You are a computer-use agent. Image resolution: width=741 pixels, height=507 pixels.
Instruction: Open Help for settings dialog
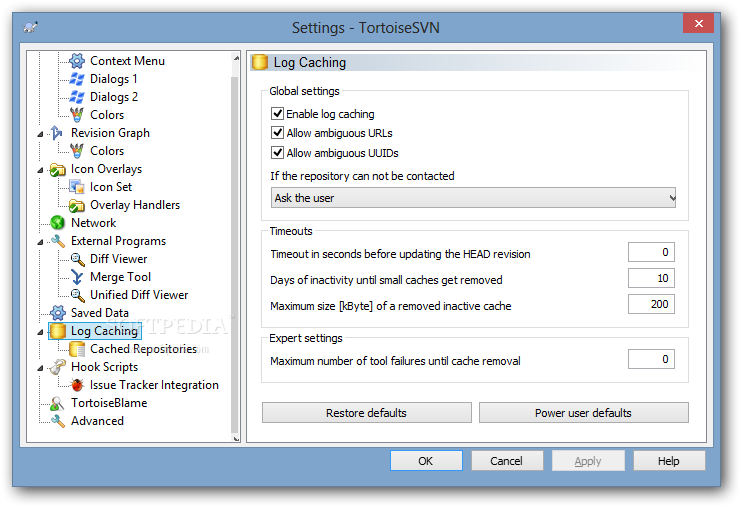coord(669,461)
